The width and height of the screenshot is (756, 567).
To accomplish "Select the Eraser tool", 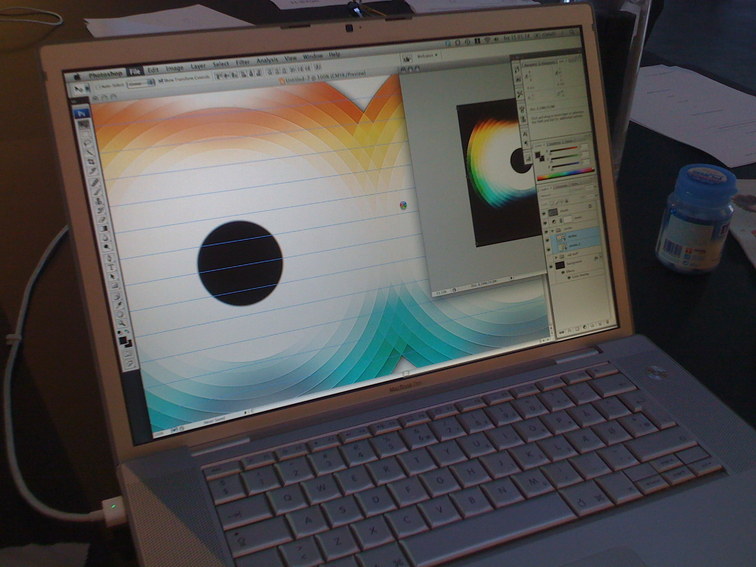I will 102,220.
